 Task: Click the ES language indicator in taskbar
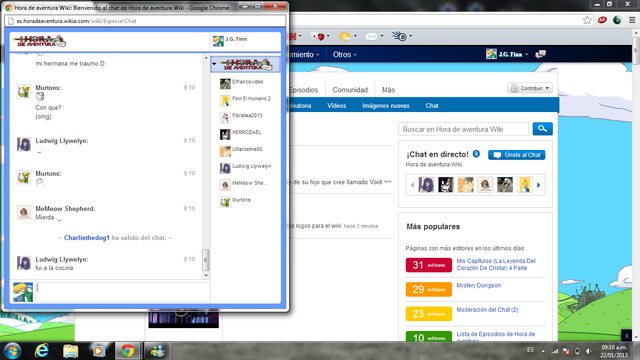(530, 350)
